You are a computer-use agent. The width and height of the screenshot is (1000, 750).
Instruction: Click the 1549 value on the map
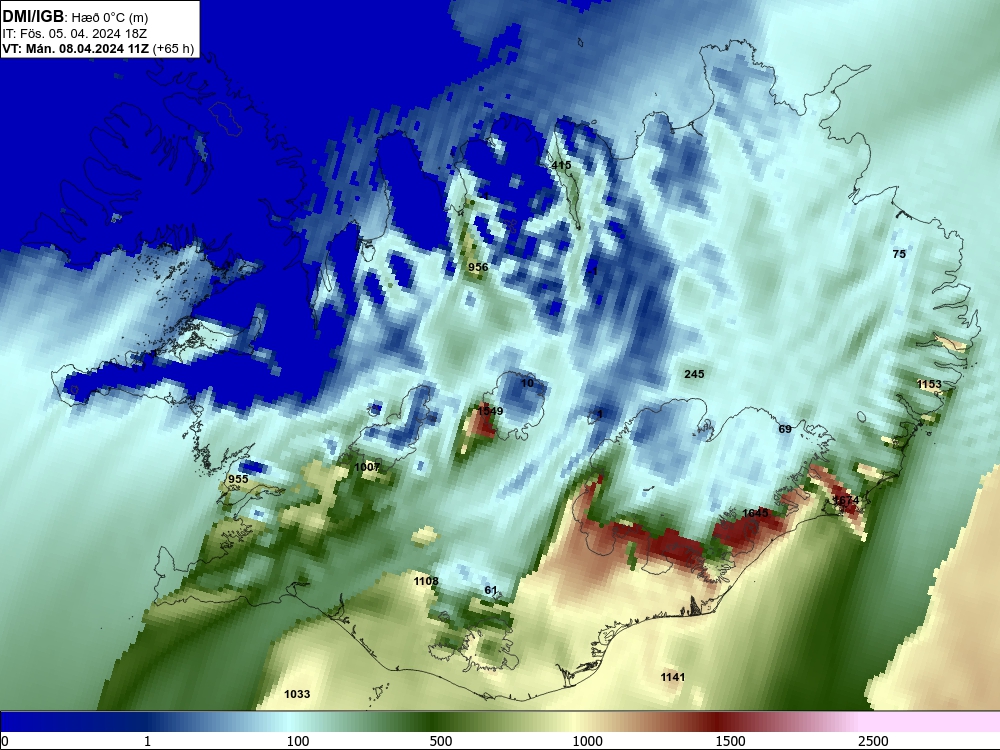click(x=490, y=411)
